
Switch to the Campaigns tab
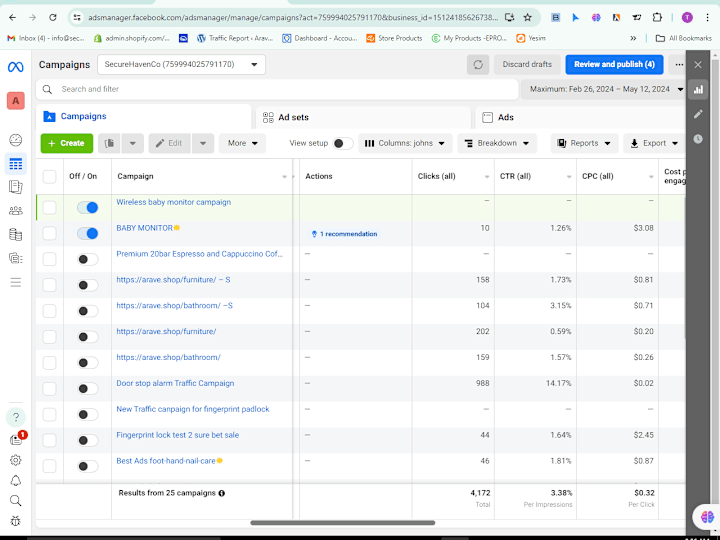point(143,117)
